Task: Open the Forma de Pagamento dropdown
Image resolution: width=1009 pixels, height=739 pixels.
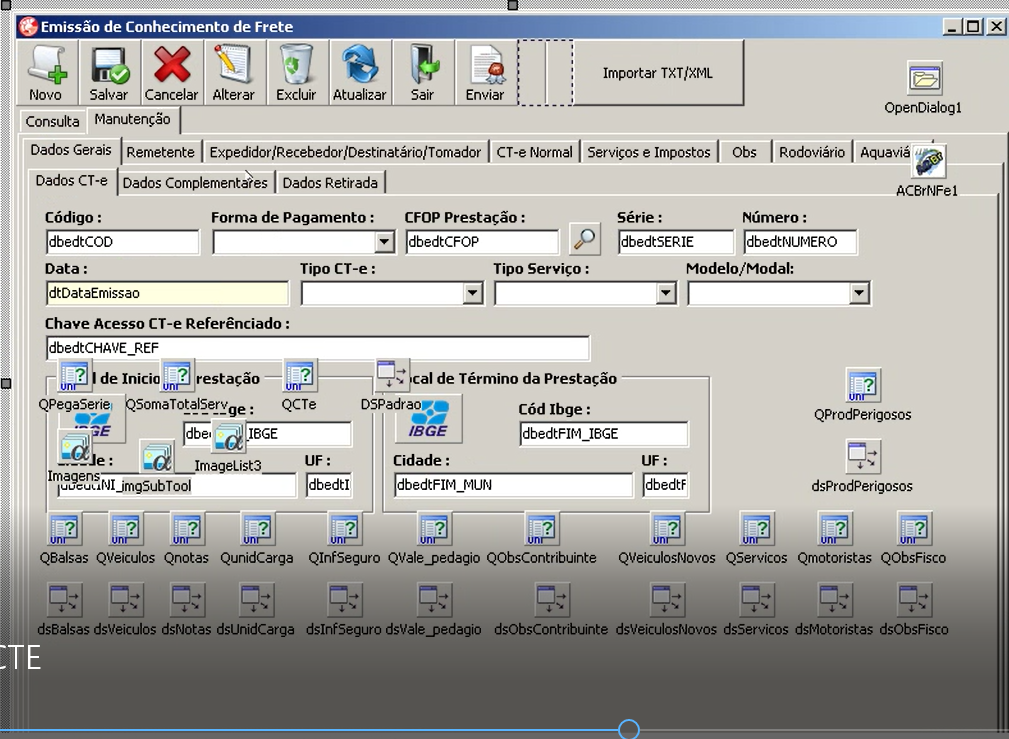Action: 384,242
